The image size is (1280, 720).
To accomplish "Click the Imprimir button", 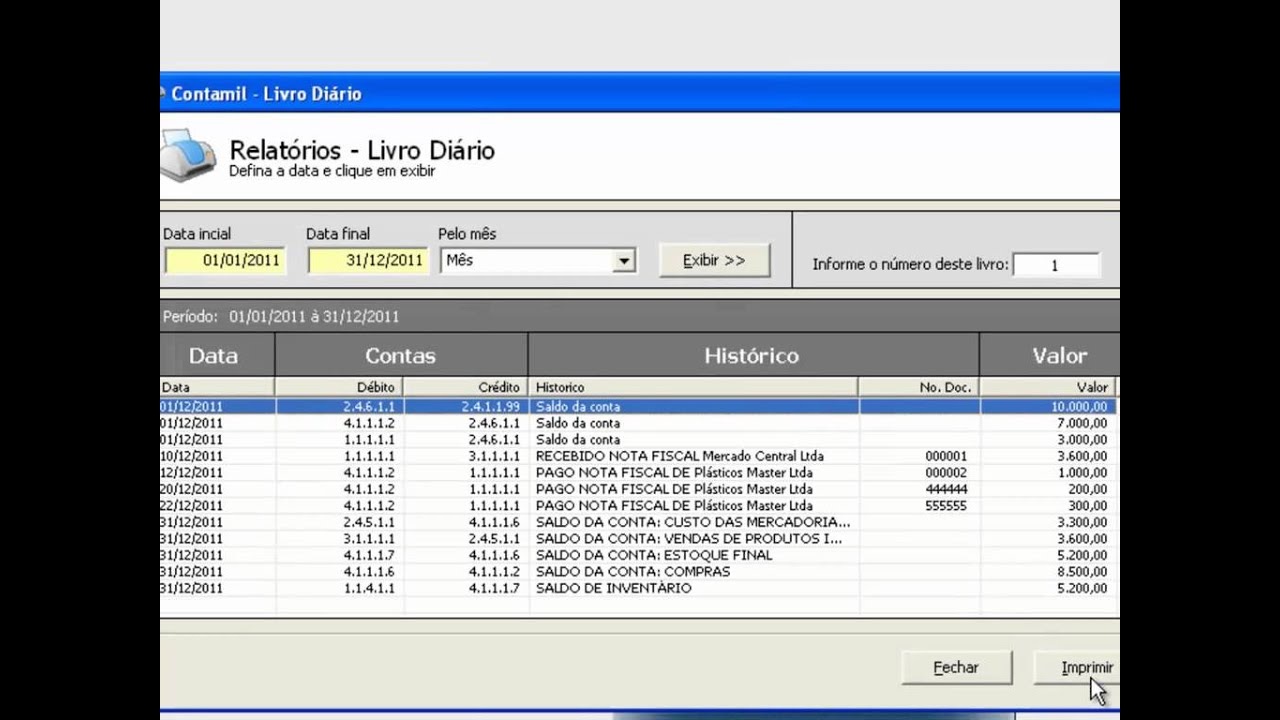I will click(1077, 667).
